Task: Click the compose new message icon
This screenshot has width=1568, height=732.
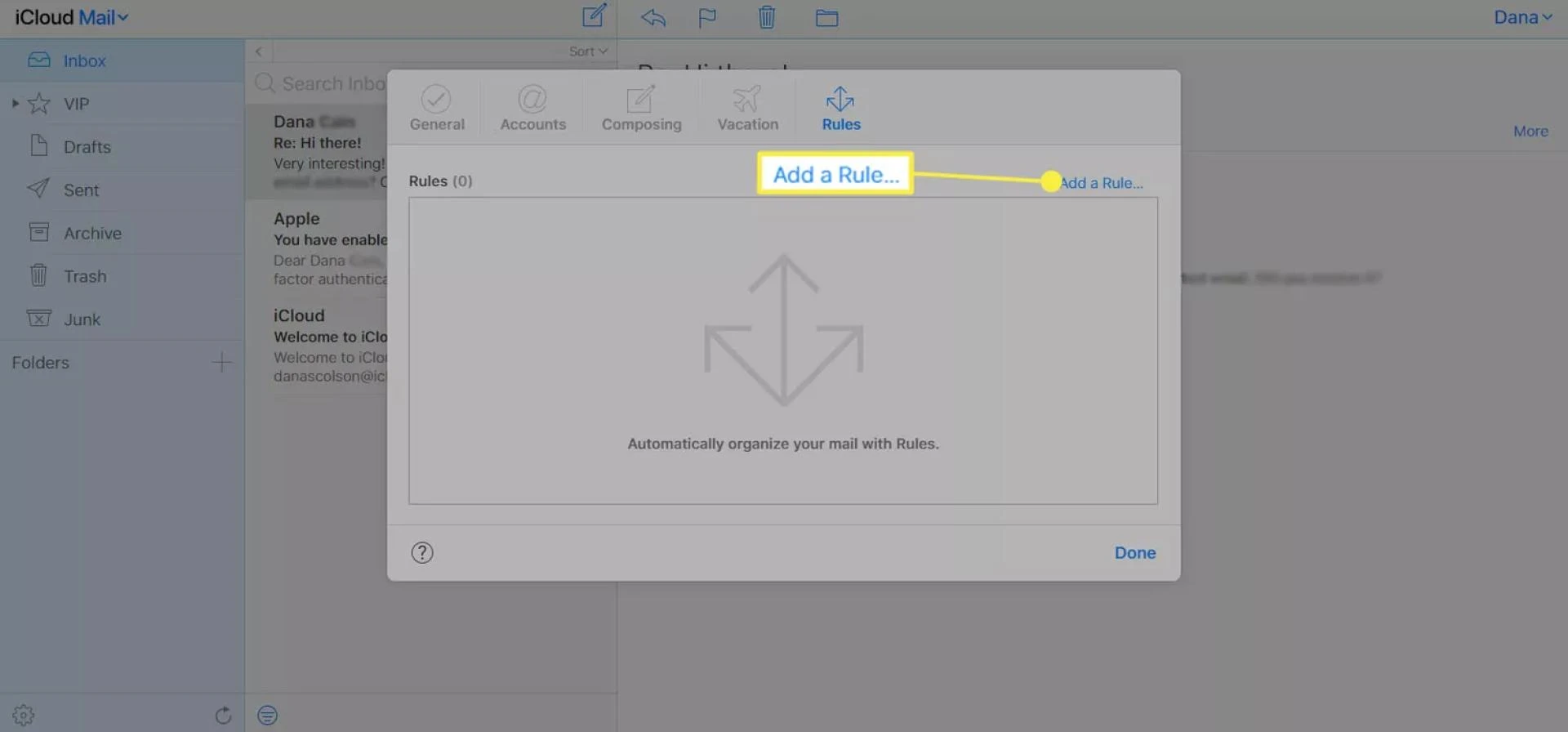Action: (x=594, y=16)
